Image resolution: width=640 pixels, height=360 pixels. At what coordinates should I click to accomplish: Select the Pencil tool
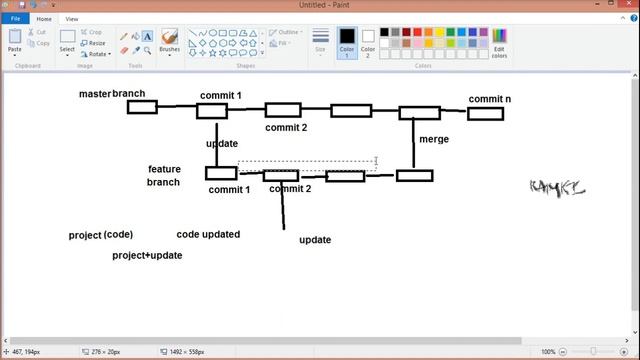[x=124, y=37]
